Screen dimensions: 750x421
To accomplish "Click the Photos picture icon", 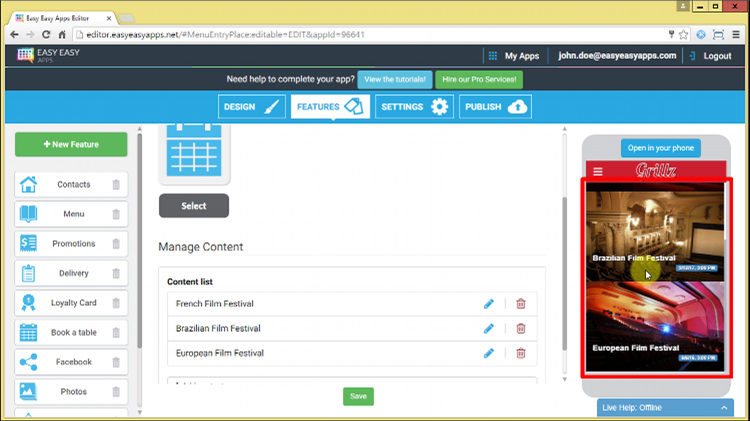I will click(x=28, y=391).
